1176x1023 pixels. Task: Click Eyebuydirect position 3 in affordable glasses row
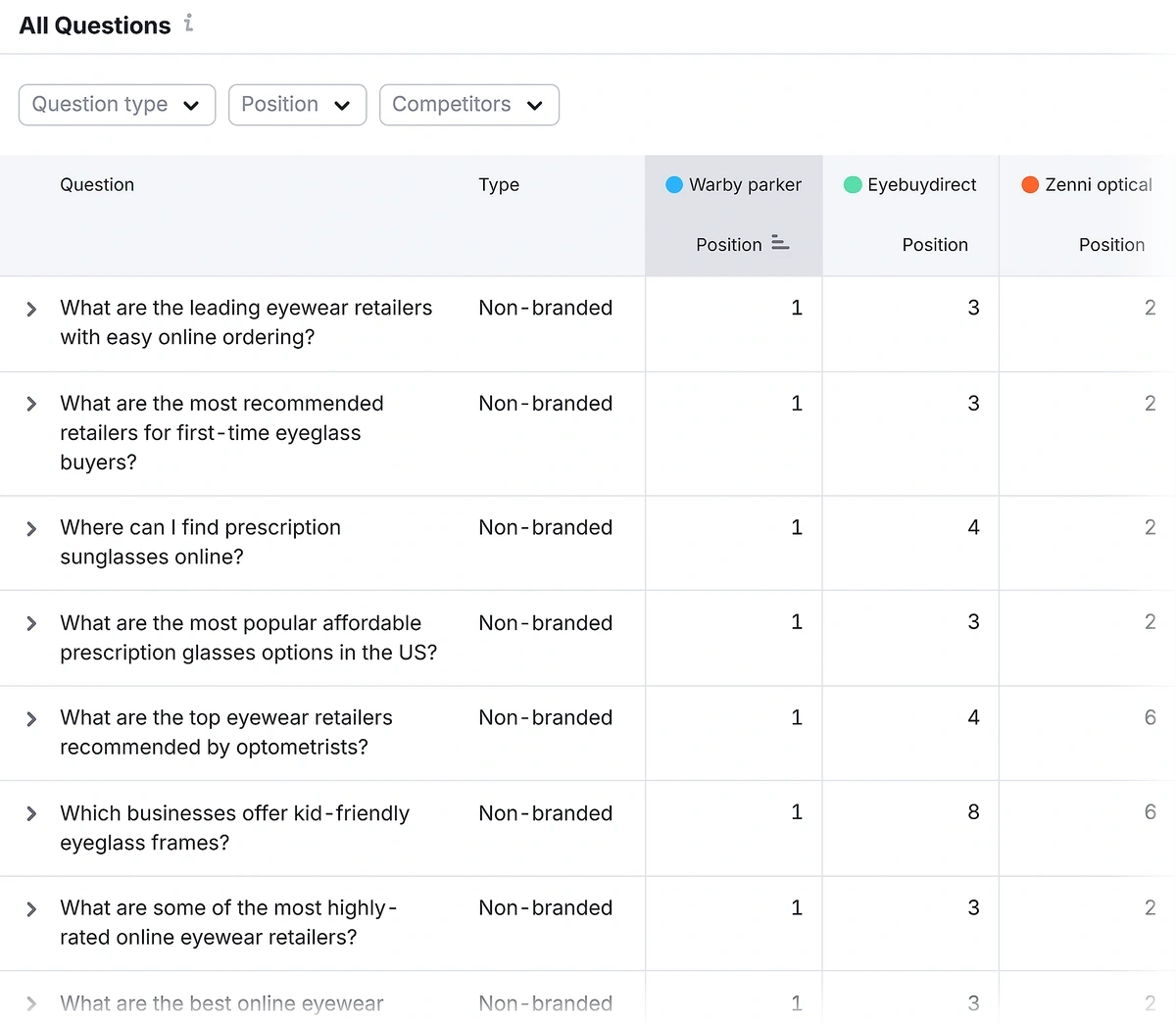[973, 622]
